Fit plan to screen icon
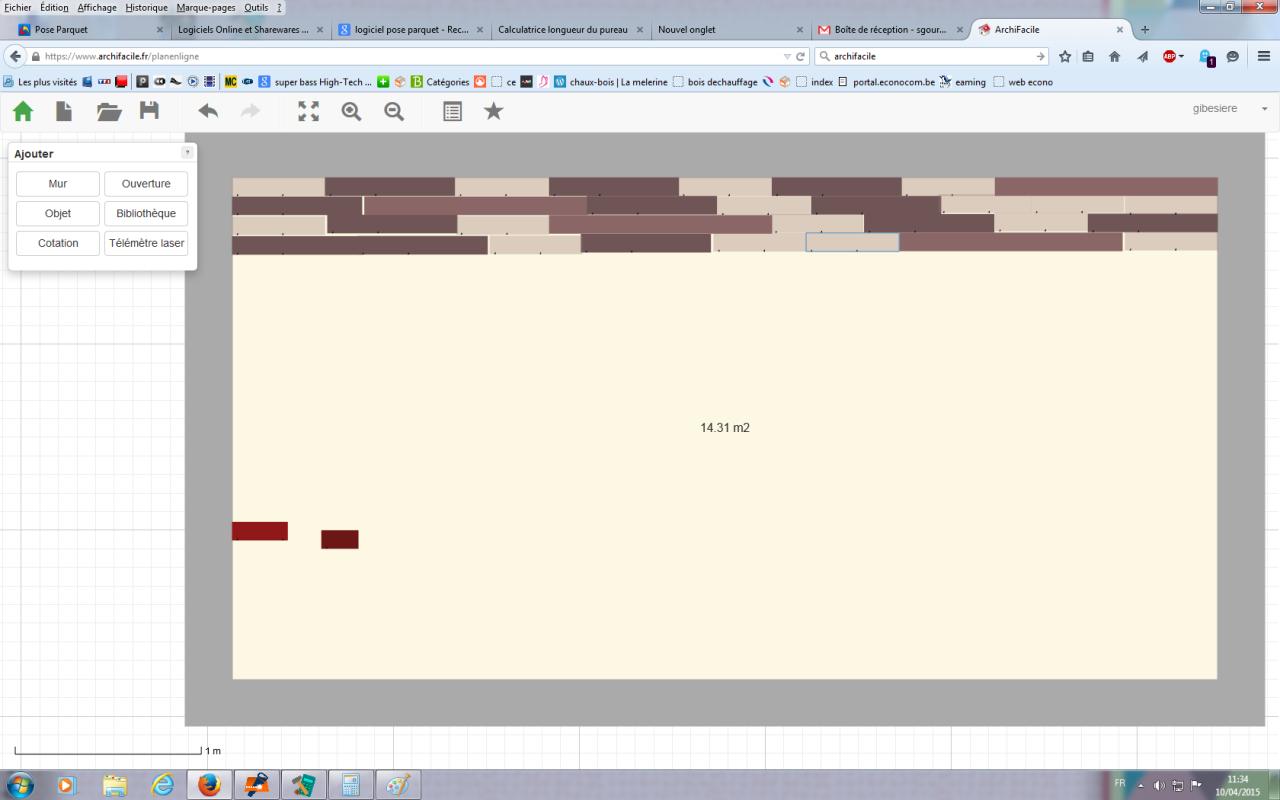1280x800 pixels. click(309, 111)
